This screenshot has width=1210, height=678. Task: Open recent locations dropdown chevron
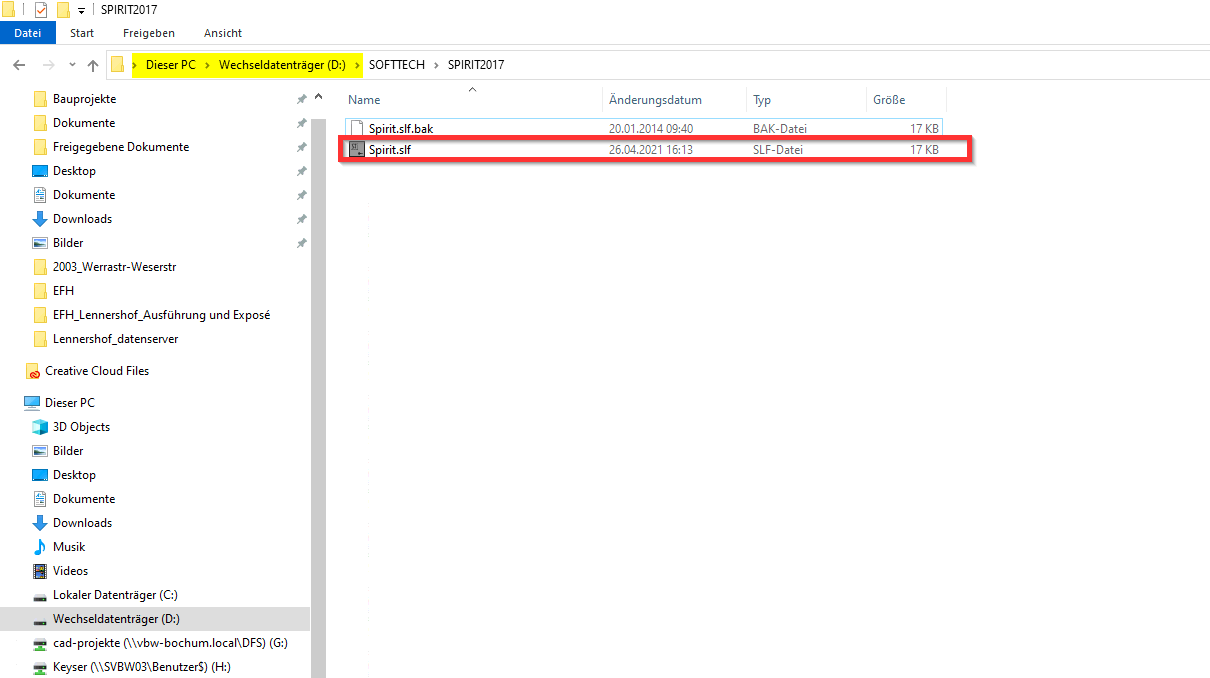pos(71,65)
